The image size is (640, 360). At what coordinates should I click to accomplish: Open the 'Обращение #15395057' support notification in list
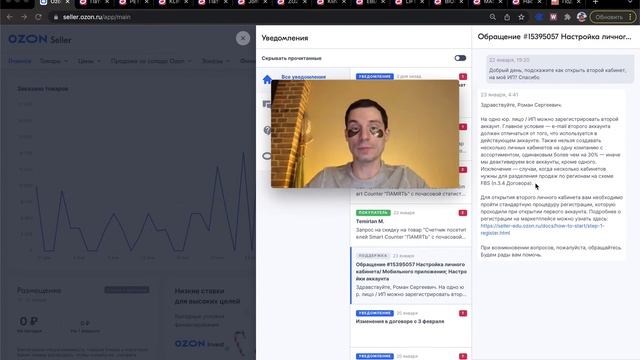coord(411,275)
